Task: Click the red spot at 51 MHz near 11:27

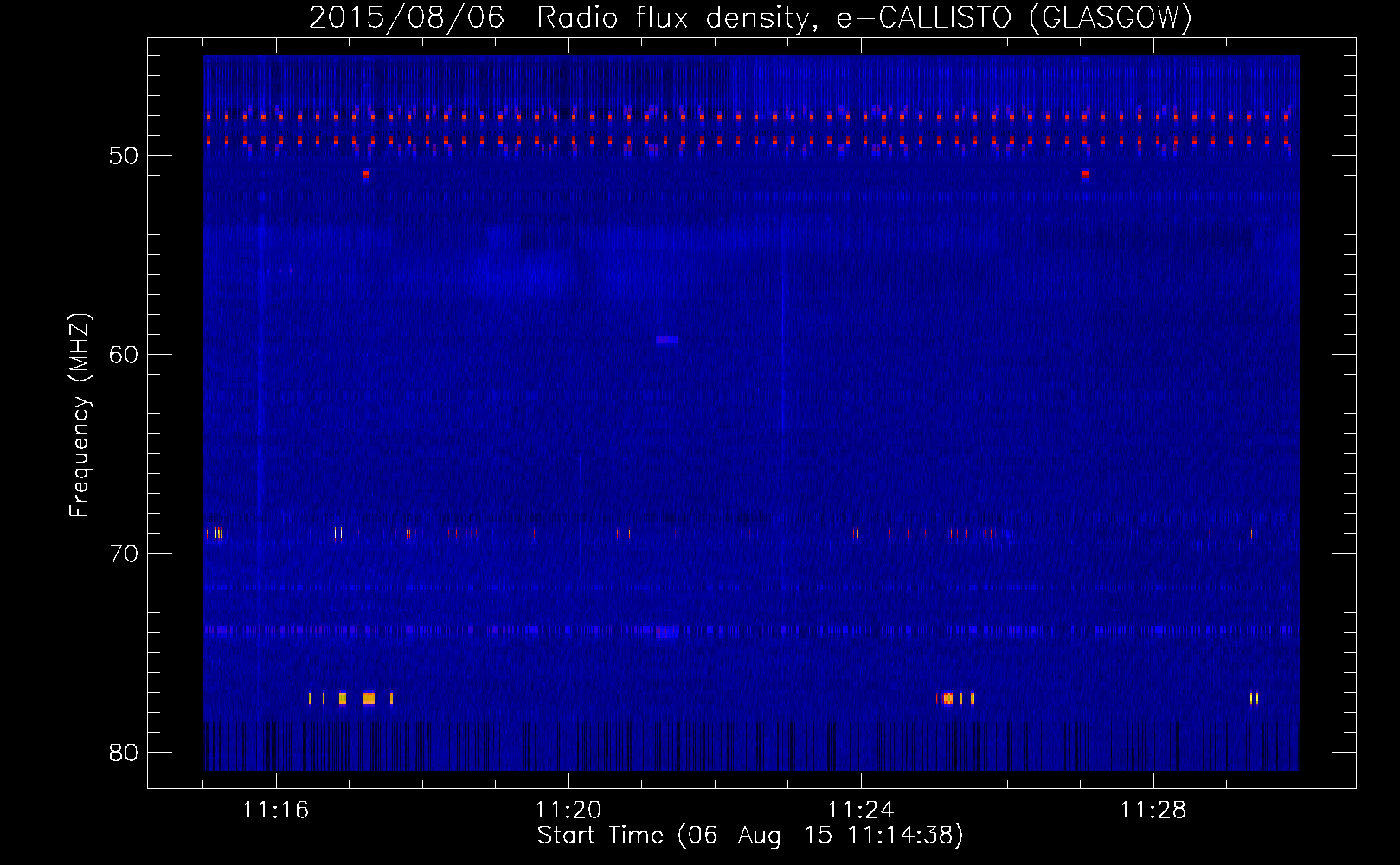Action: [x=1086, y=174]
